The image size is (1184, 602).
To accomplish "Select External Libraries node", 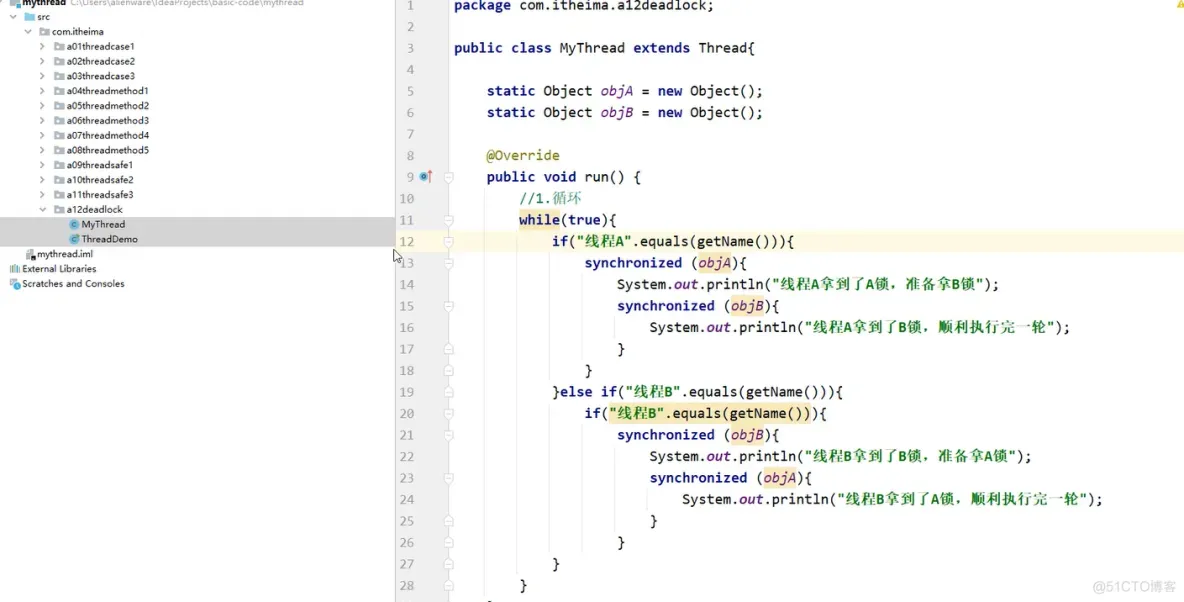I will (x=59, y=269).
